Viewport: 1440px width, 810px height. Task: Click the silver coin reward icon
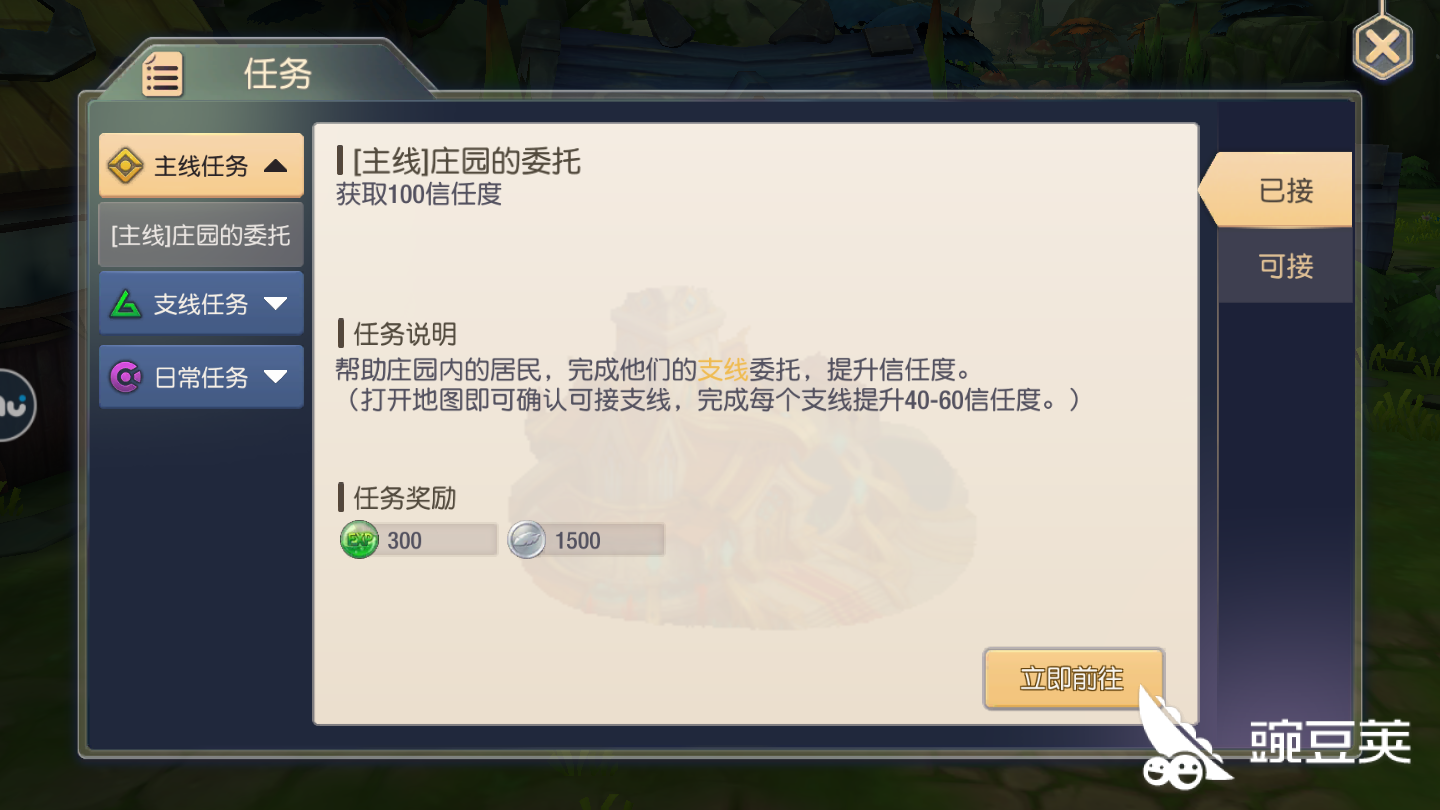[x=527, y=540]
